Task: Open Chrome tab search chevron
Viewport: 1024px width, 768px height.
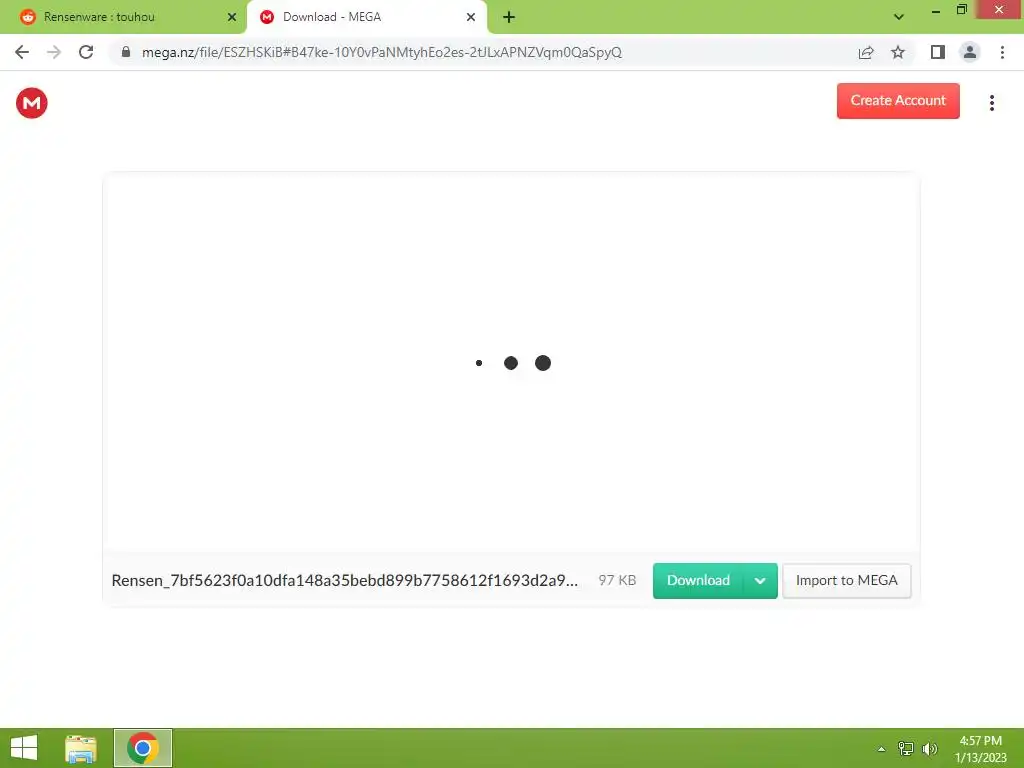Action: click(899, 17)
